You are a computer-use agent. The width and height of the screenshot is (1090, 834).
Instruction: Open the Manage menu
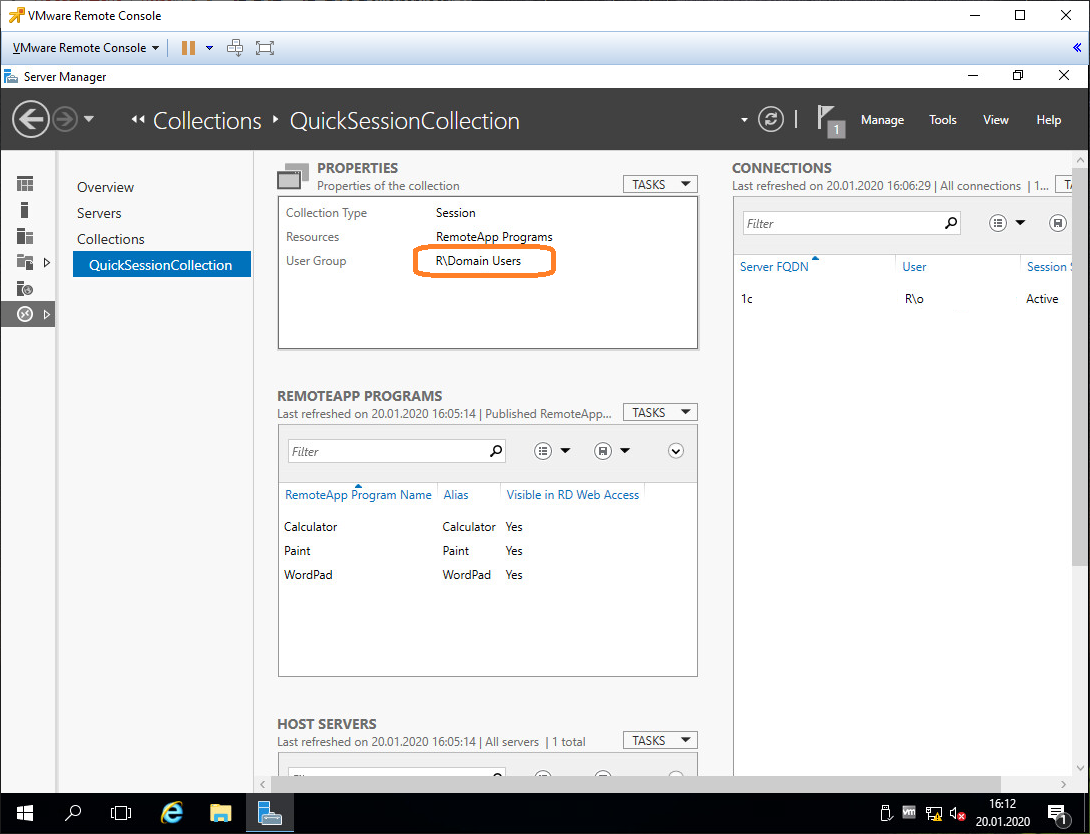tap(882, 120)
